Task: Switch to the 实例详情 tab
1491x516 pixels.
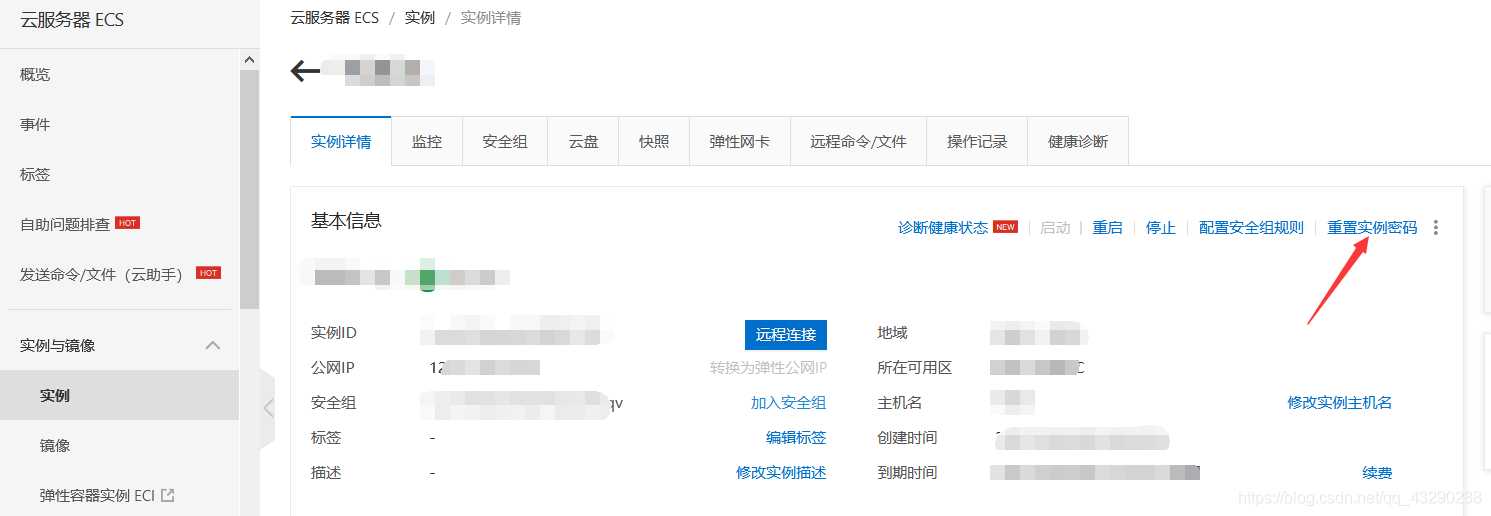Action: [341, 141]
